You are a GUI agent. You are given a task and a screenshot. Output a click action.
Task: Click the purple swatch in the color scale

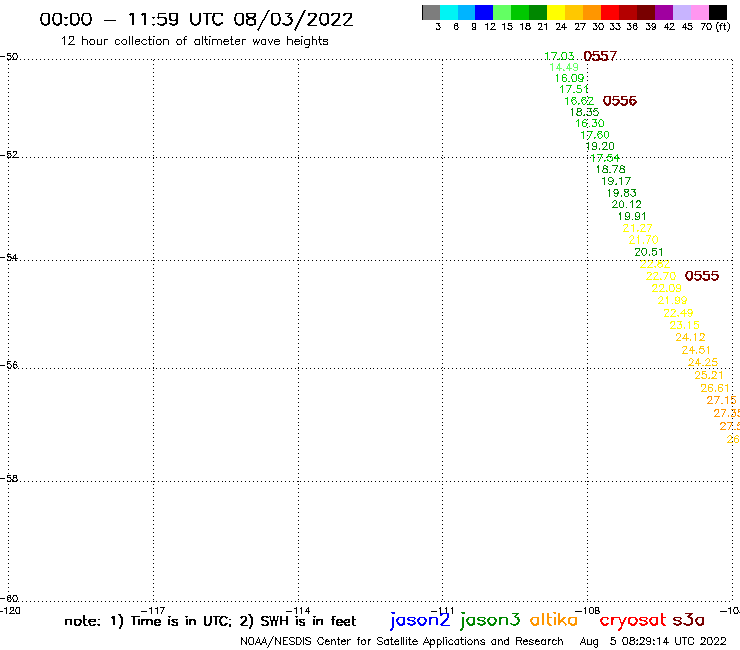[x=664, y=12]
